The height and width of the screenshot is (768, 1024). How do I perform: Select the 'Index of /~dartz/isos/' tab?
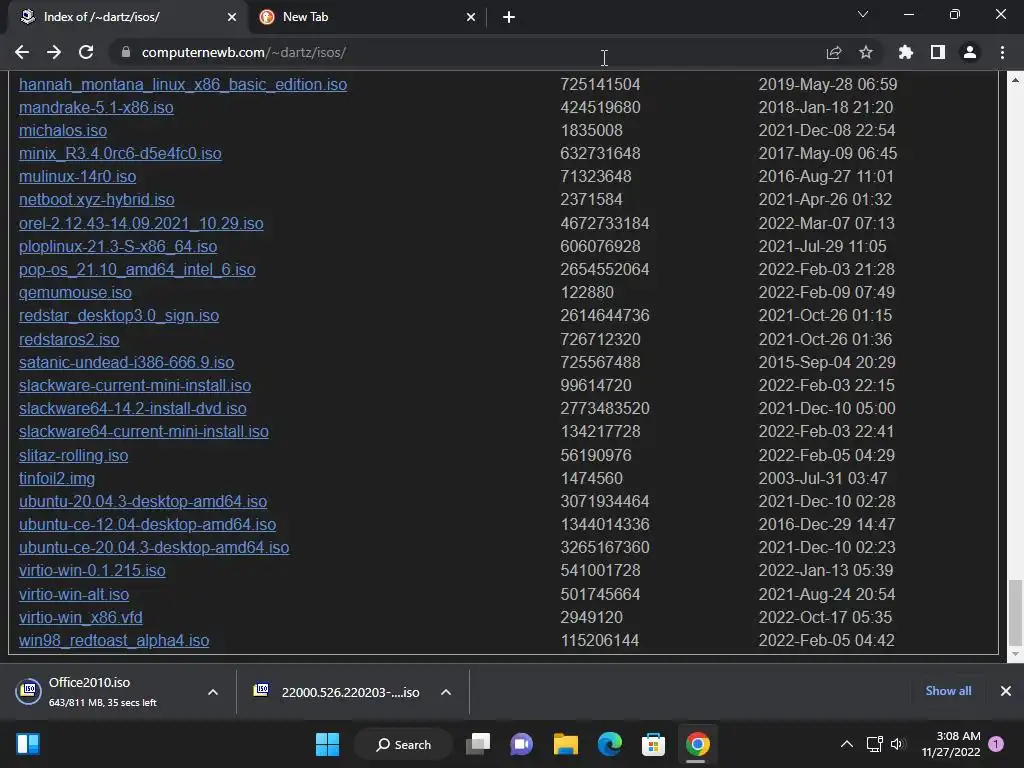(x=127, y=17)
